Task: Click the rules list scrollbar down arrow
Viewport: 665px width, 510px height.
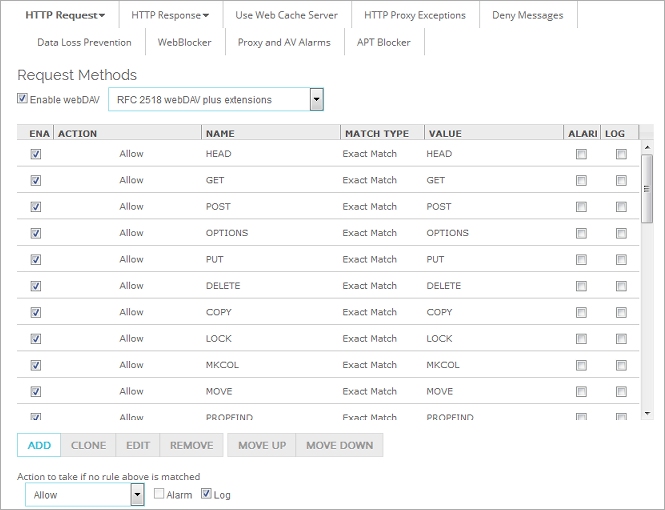Action: click(647, 413)
